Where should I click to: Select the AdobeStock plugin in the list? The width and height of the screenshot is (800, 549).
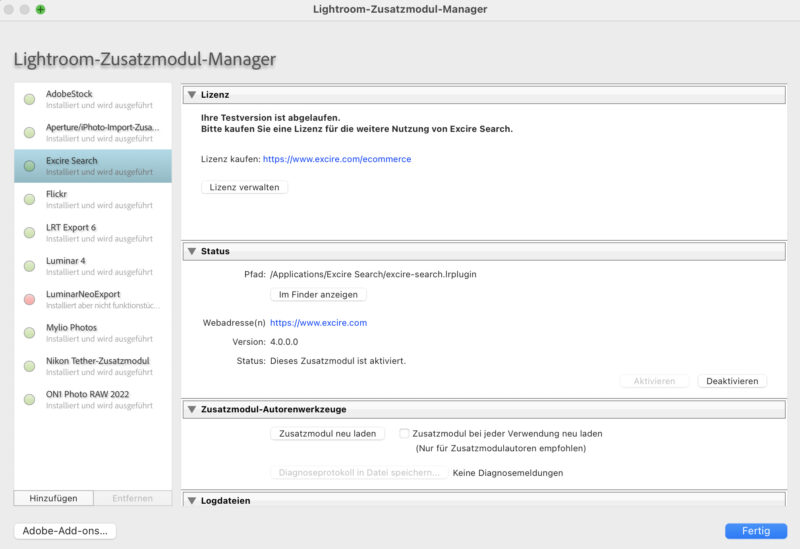tap(93, 99)
